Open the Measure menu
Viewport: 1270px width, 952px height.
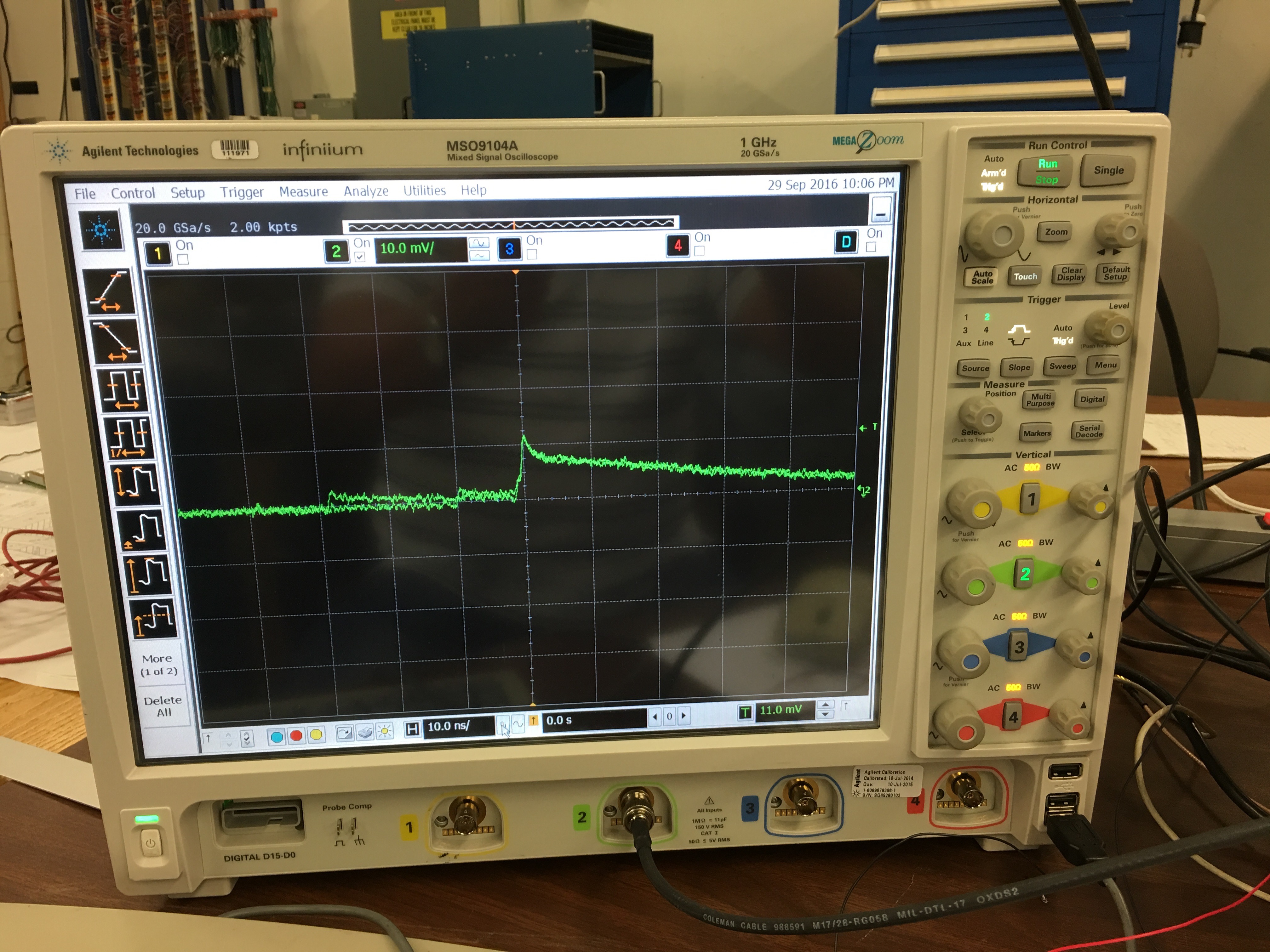pyautogui.click(x=303, y=191)
